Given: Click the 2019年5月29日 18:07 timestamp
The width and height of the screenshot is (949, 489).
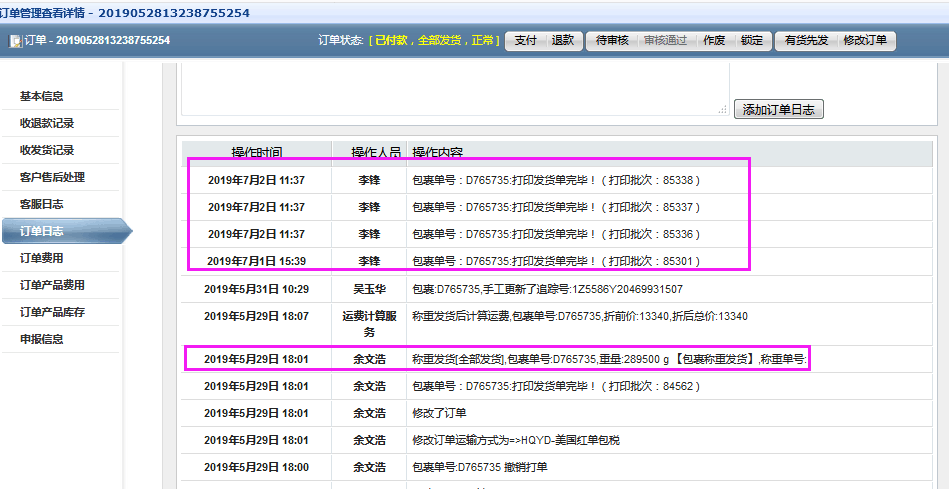Looking at the screenshot, I should click(x=257, y=317).
